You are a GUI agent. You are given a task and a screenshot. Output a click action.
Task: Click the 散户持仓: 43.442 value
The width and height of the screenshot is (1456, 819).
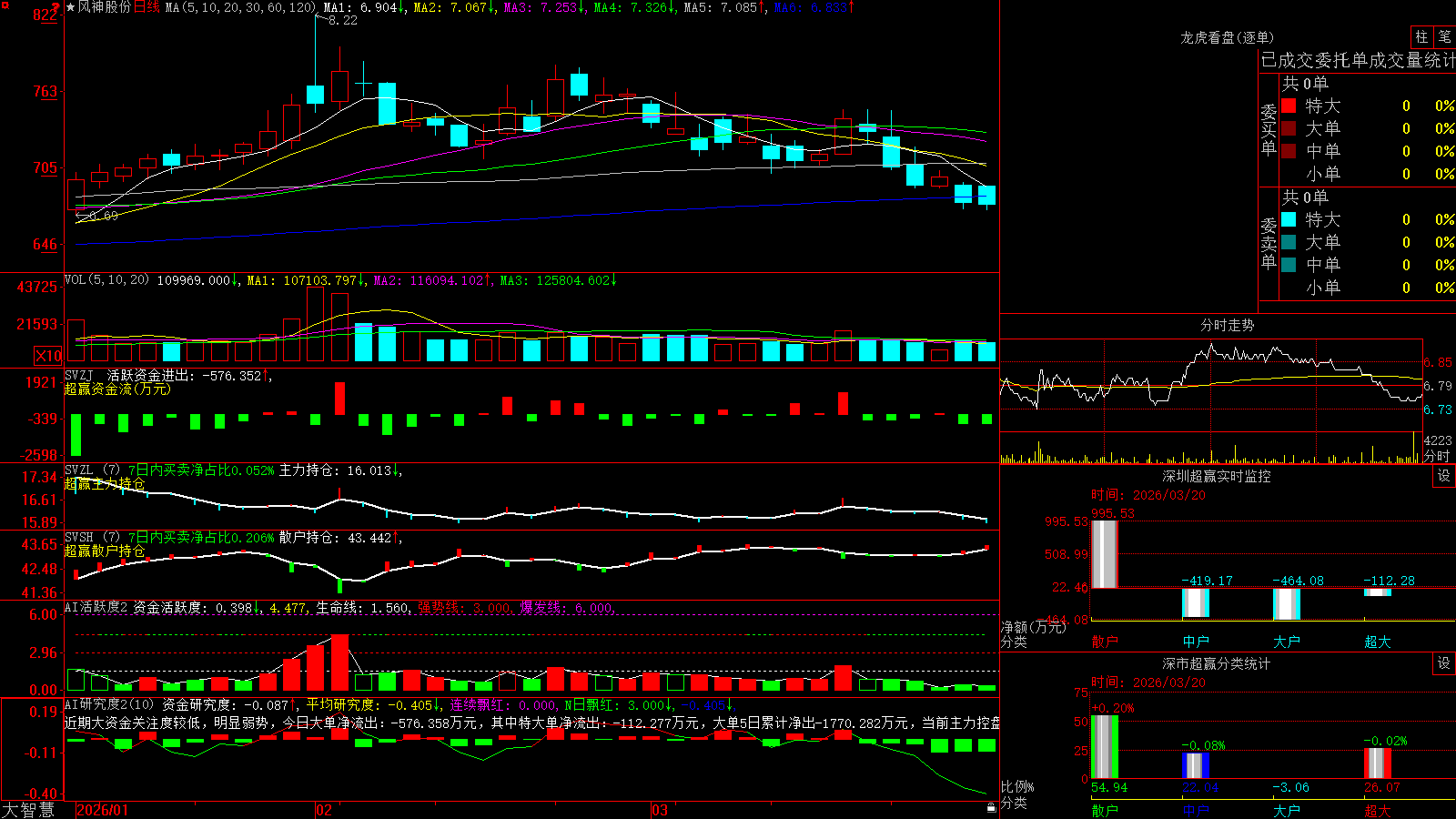(x=340, y=538)
